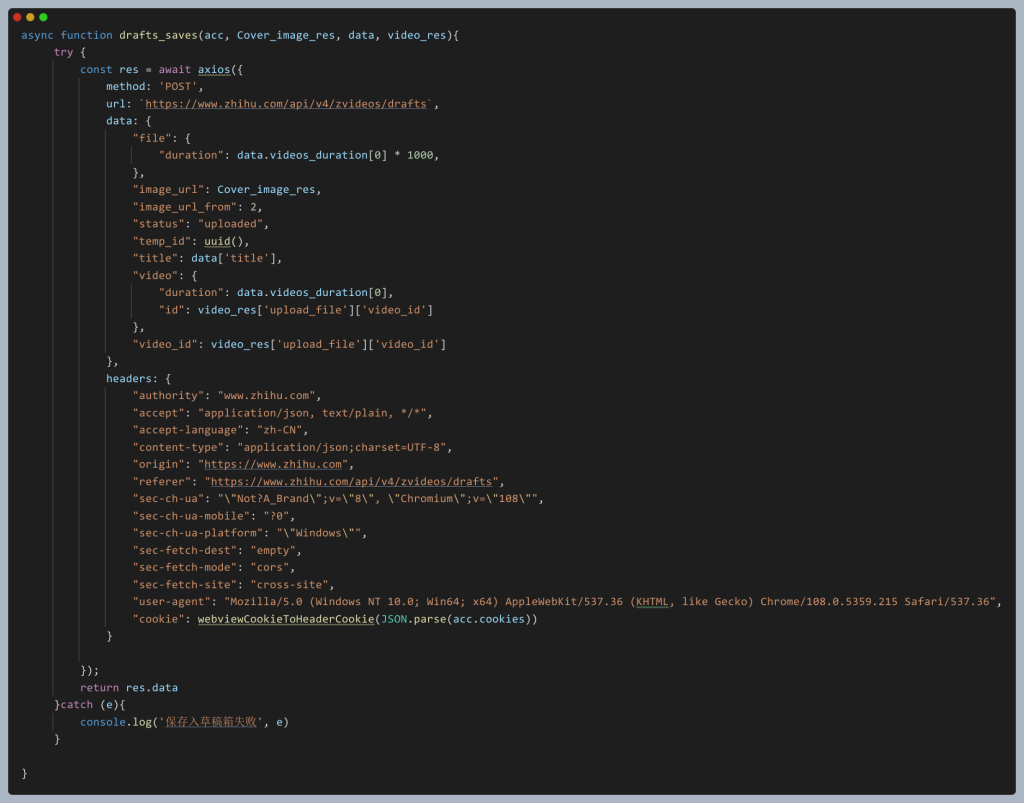Open the zvideos drafts URL on the url line
Image resolution: width=1024 pixels, height=803 pixels.
288,104
